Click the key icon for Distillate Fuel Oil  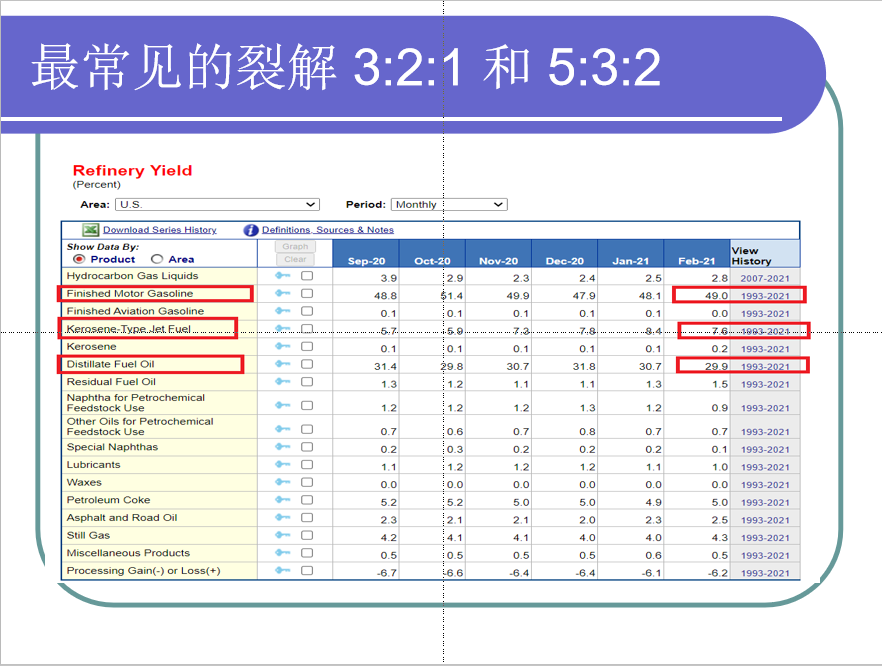coord(283,365)
